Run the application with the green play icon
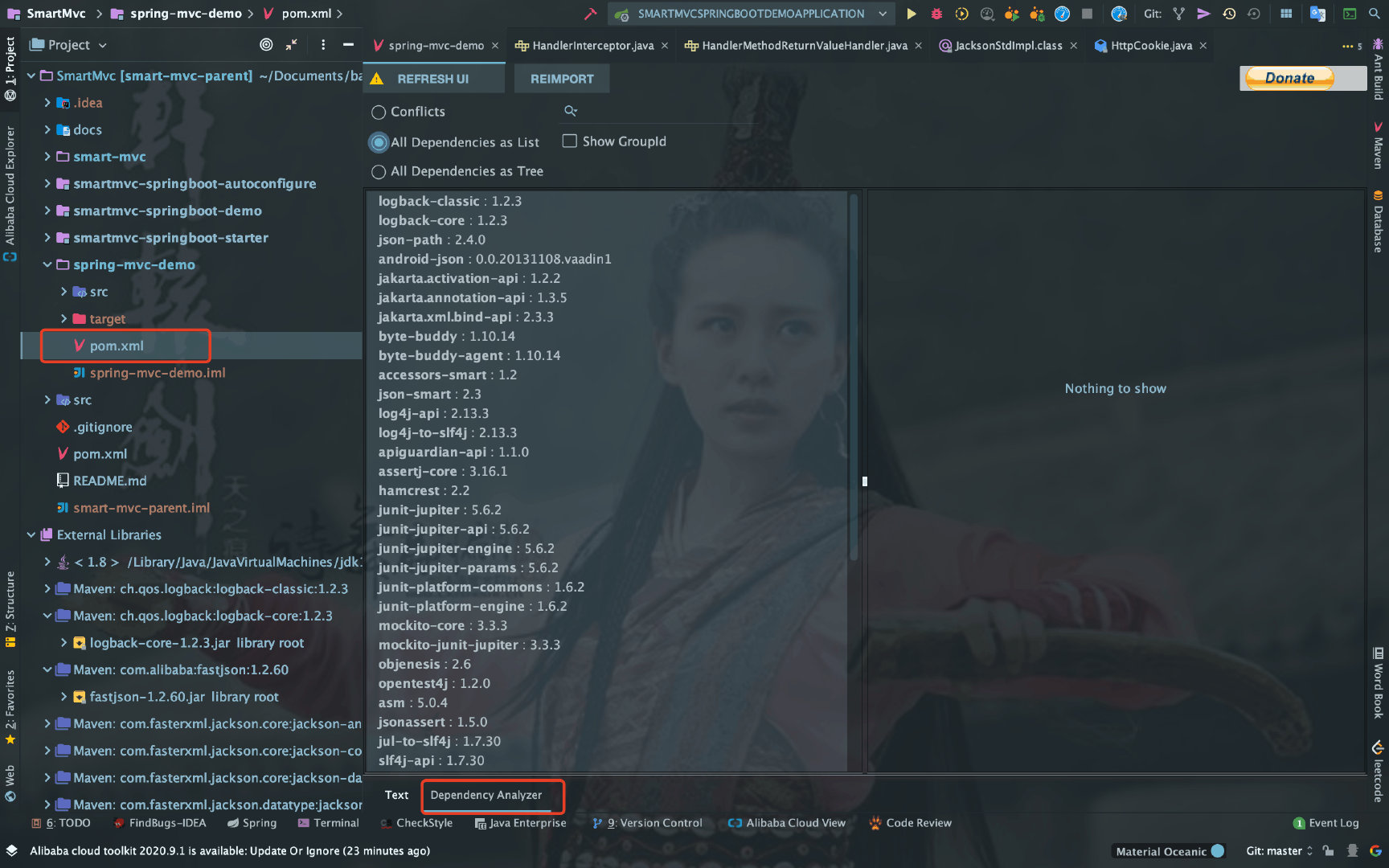Screen dimensions: 1389x868 point(911,14)
